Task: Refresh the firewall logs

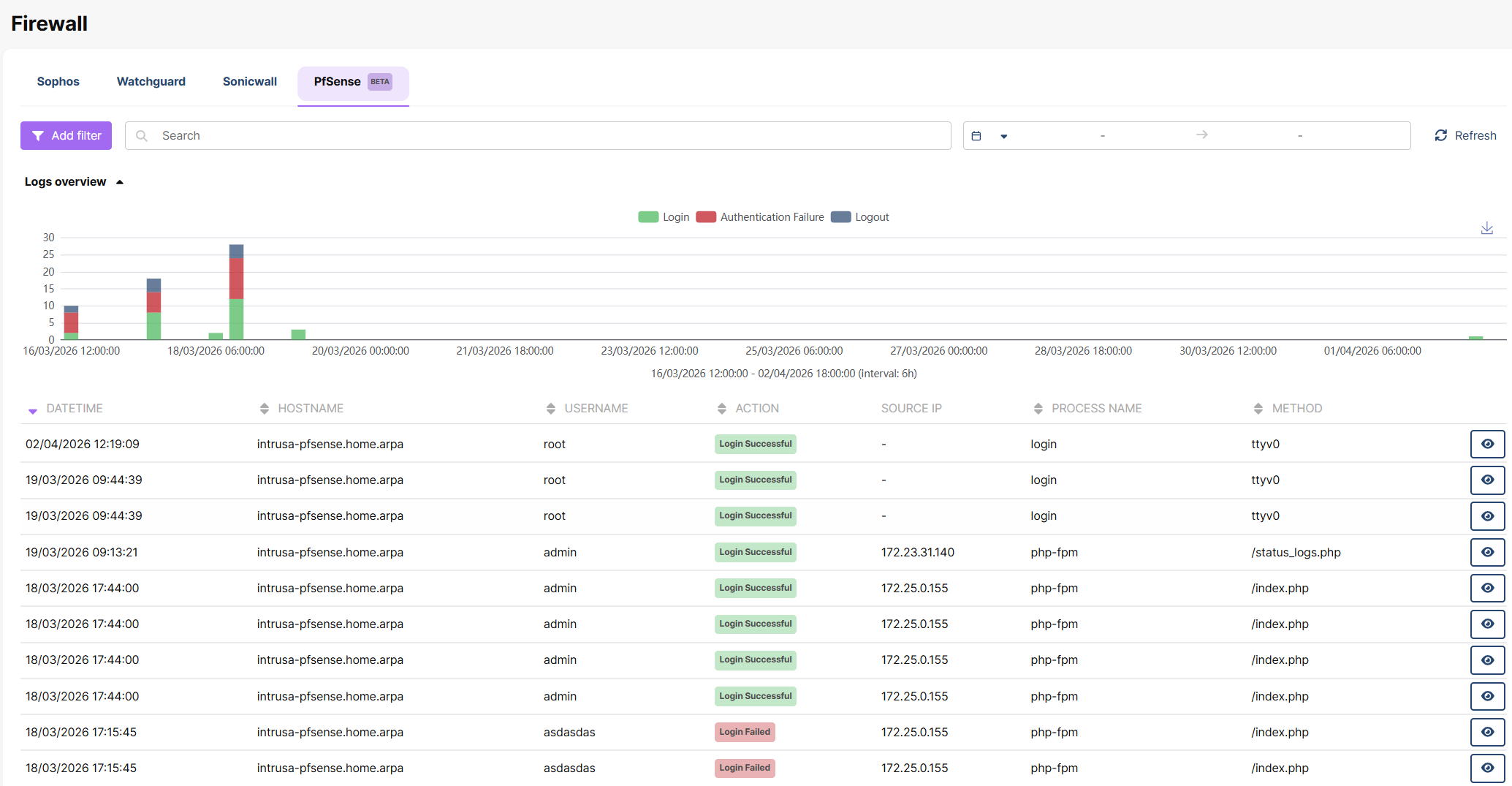Action: pyautogui.click(x=1465, y=135)
